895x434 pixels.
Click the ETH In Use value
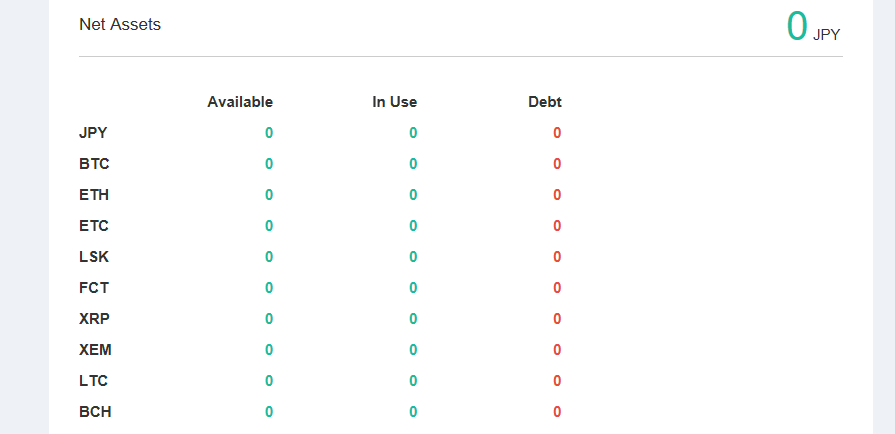point(413,195)
